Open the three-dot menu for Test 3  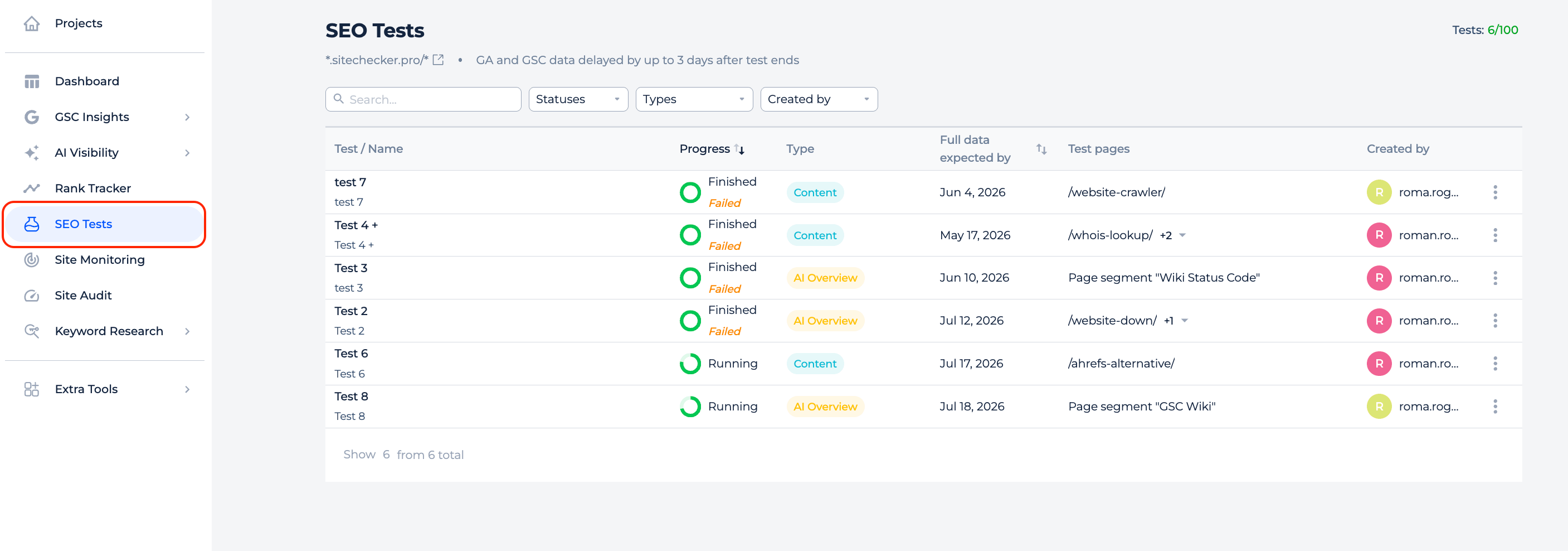pos(1495,278)
